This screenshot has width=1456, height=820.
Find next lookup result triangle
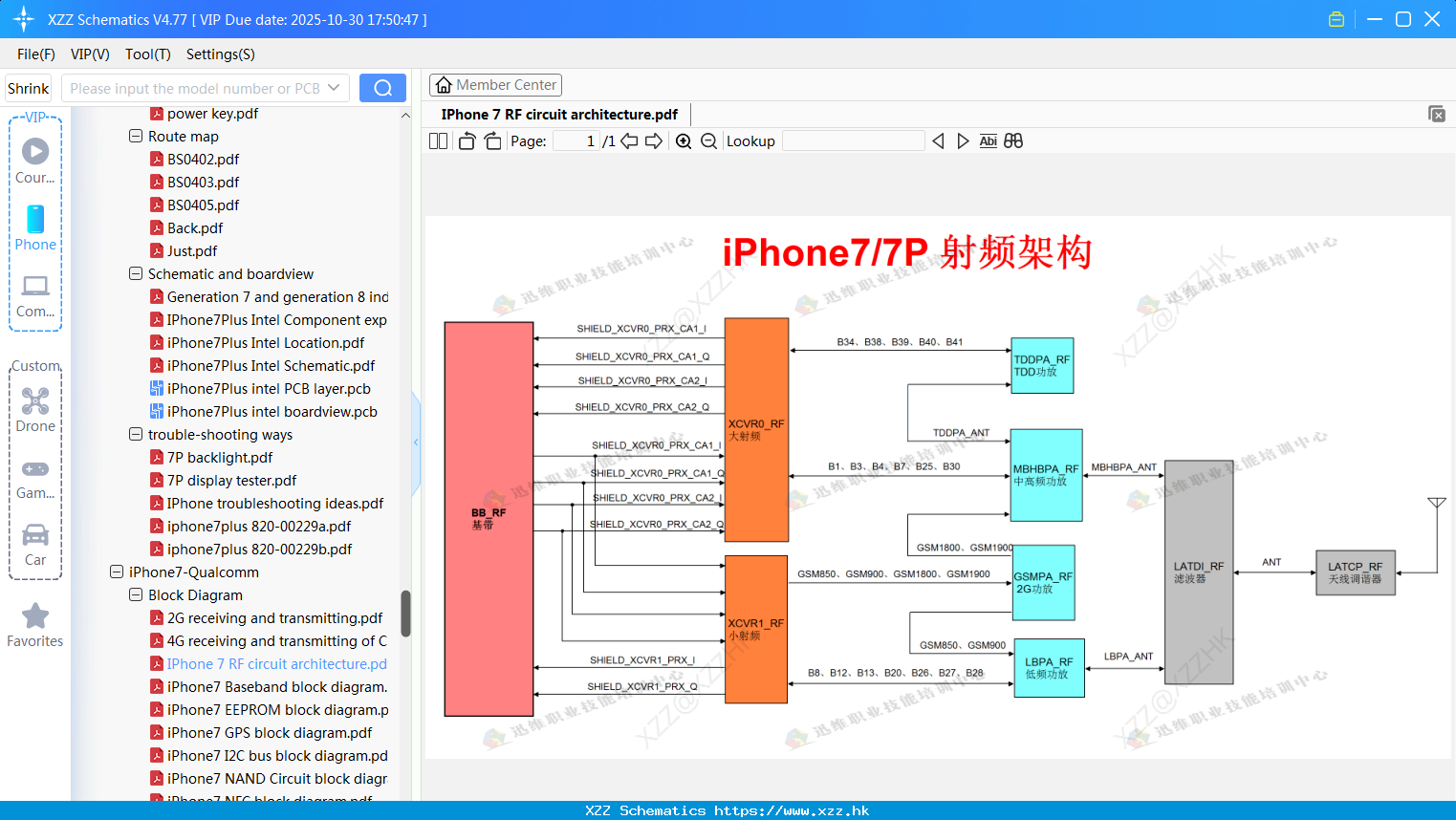coord(963,141)
